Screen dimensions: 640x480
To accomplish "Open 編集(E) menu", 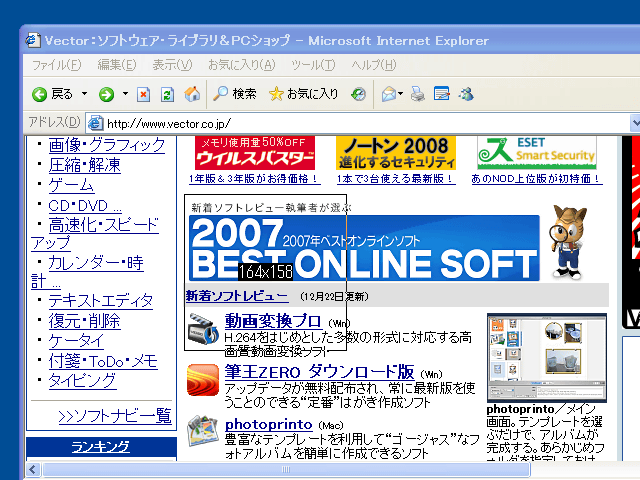I will [117, 65].
